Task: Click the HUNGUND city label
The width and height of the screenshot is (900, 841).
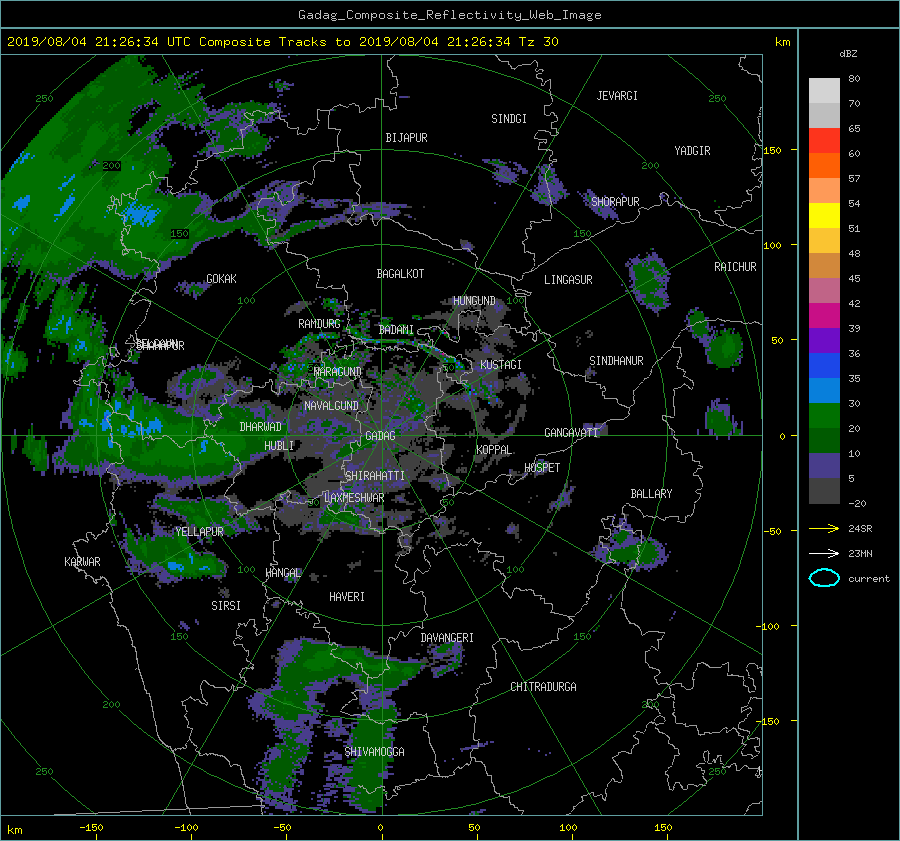Action: [474, 301]
